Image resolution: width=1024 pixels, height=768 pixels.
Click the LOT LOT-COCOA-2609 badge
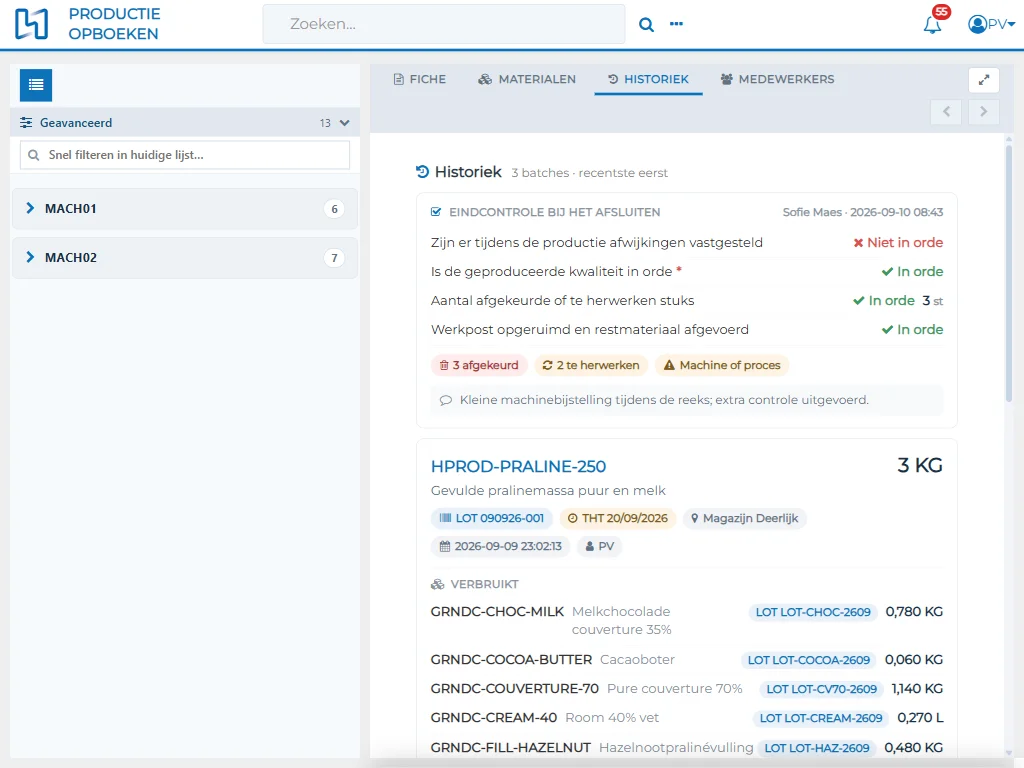[808, 660]
